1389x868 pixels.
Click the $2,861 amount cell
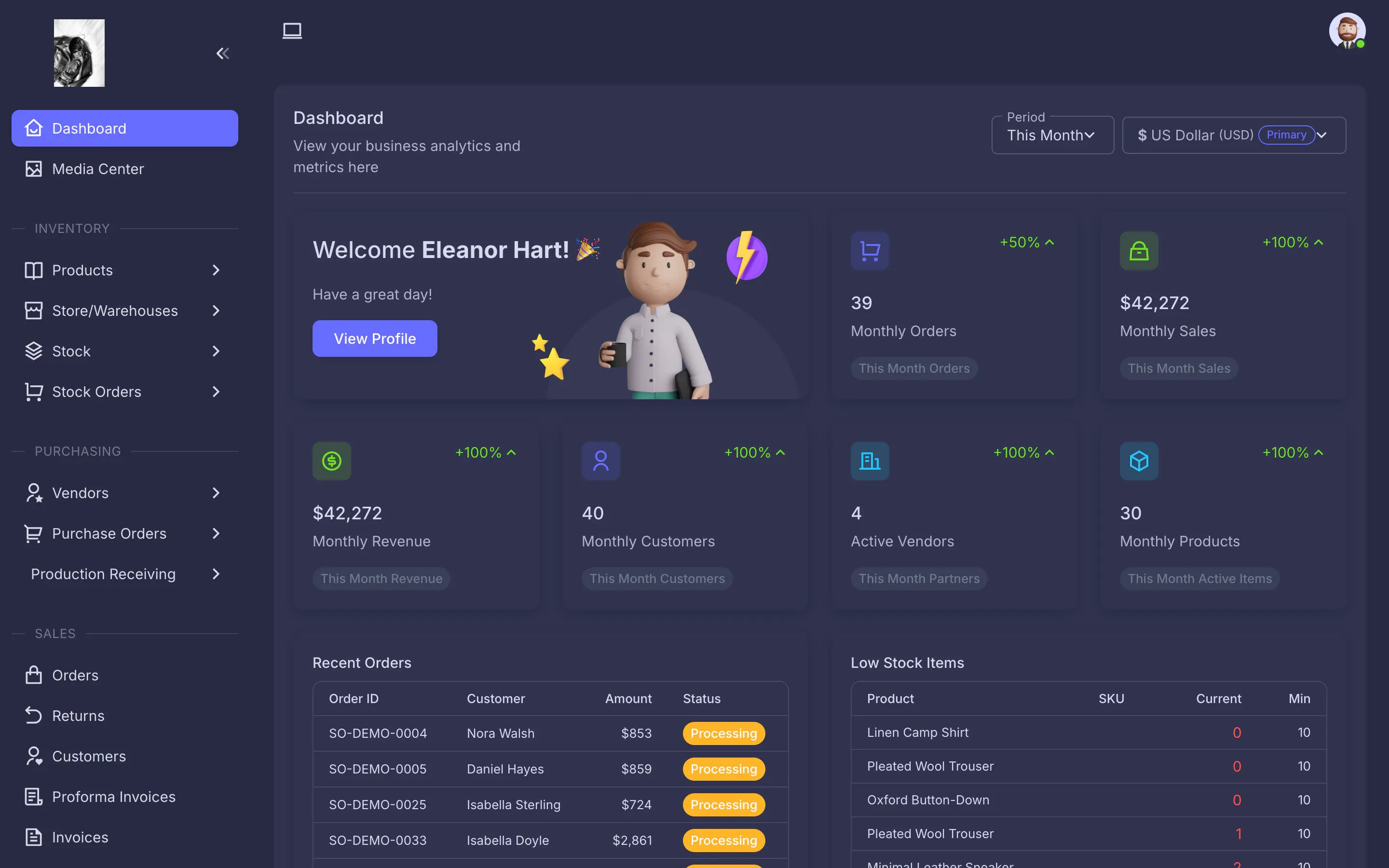click(x=632, y=840)
